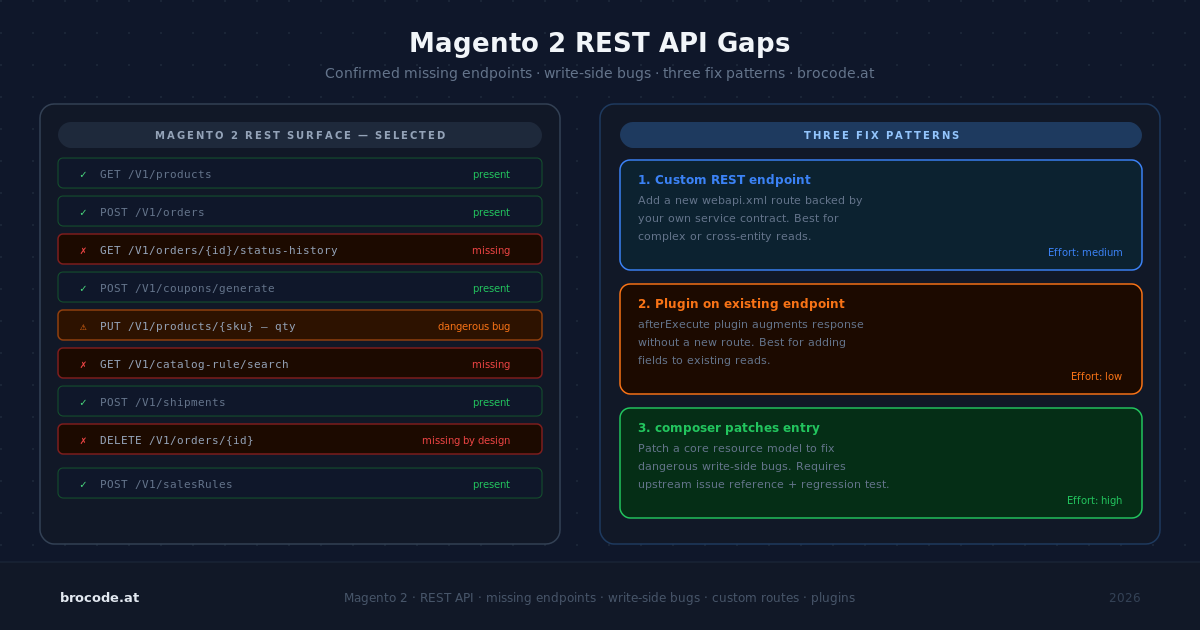Click the checkmark icon beside POST /V1/orders

[83, 212]
